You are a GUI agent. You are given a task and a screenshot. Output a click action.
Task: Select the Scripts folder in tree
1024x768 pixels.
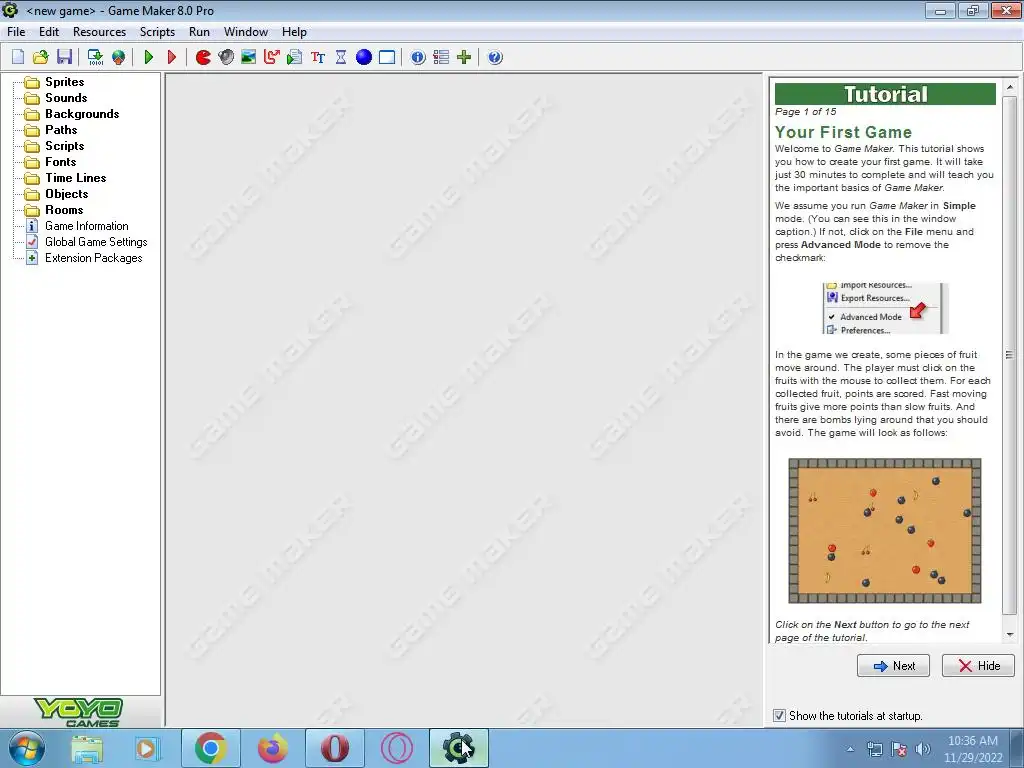coord(55,146)
